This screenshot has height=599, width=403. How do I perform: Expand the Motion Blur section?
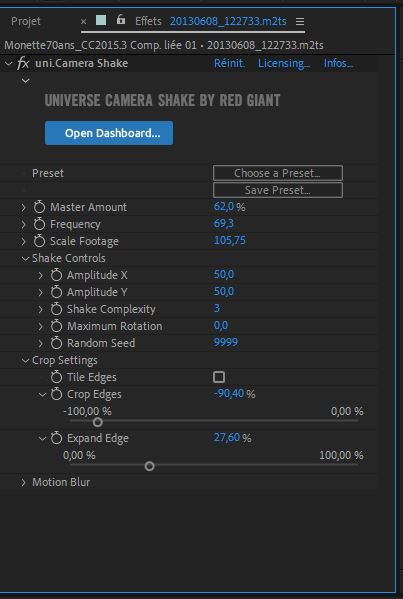point(24,482)
